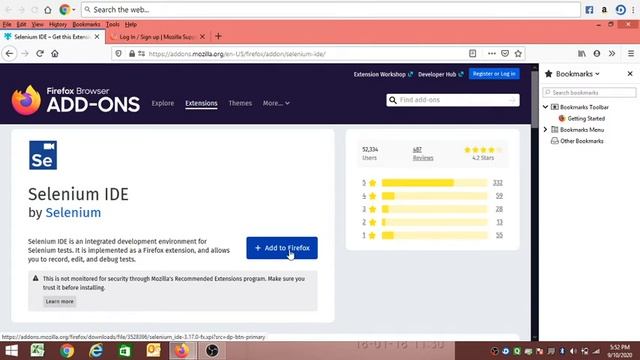Click the Selenium IDE extension icon
Image resolution: width=640 pixels, height=360 pixels.
[x=43, y=155]
